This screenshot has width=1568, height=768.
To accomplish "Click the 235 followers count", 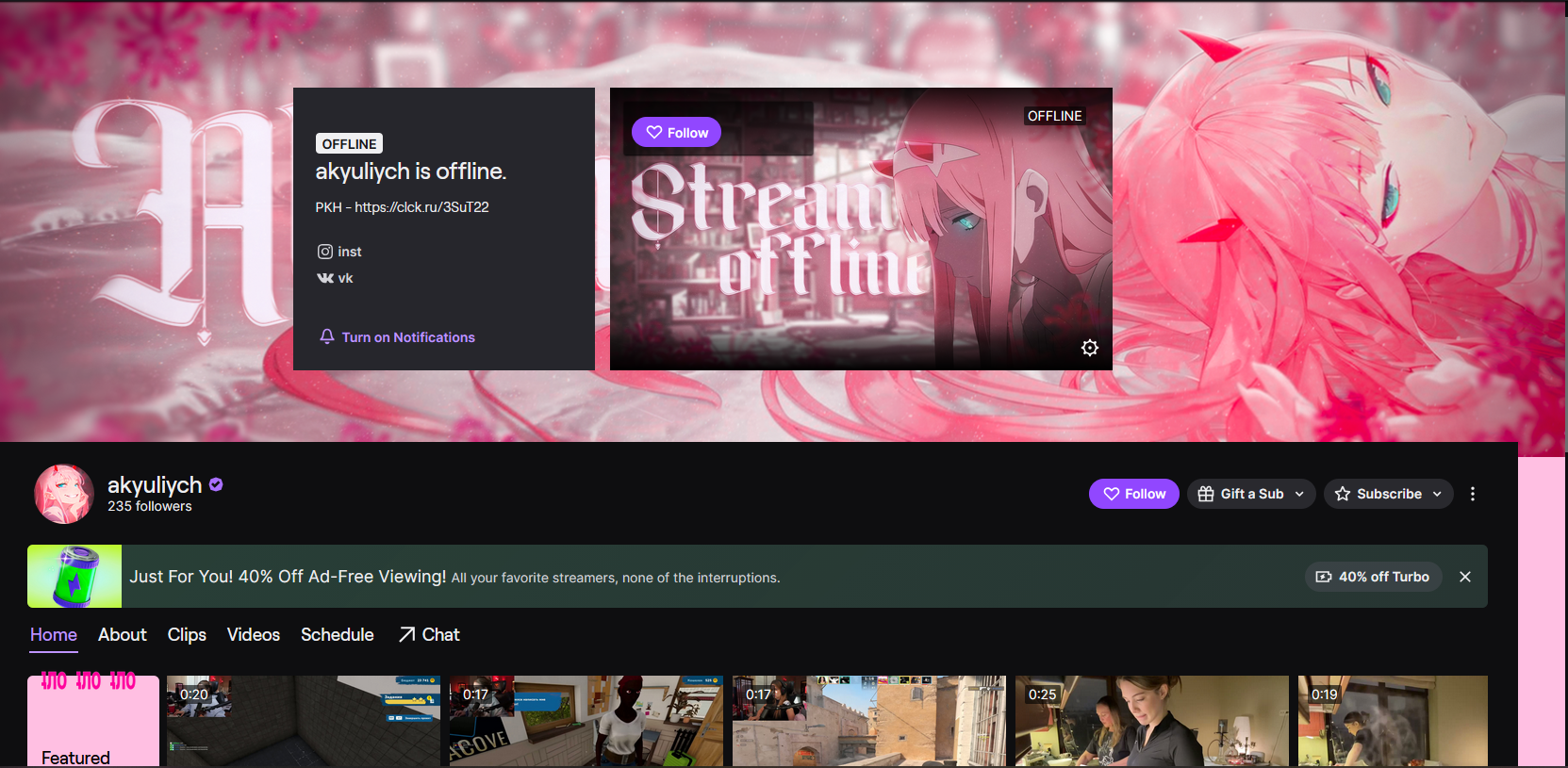I will 150,506.
